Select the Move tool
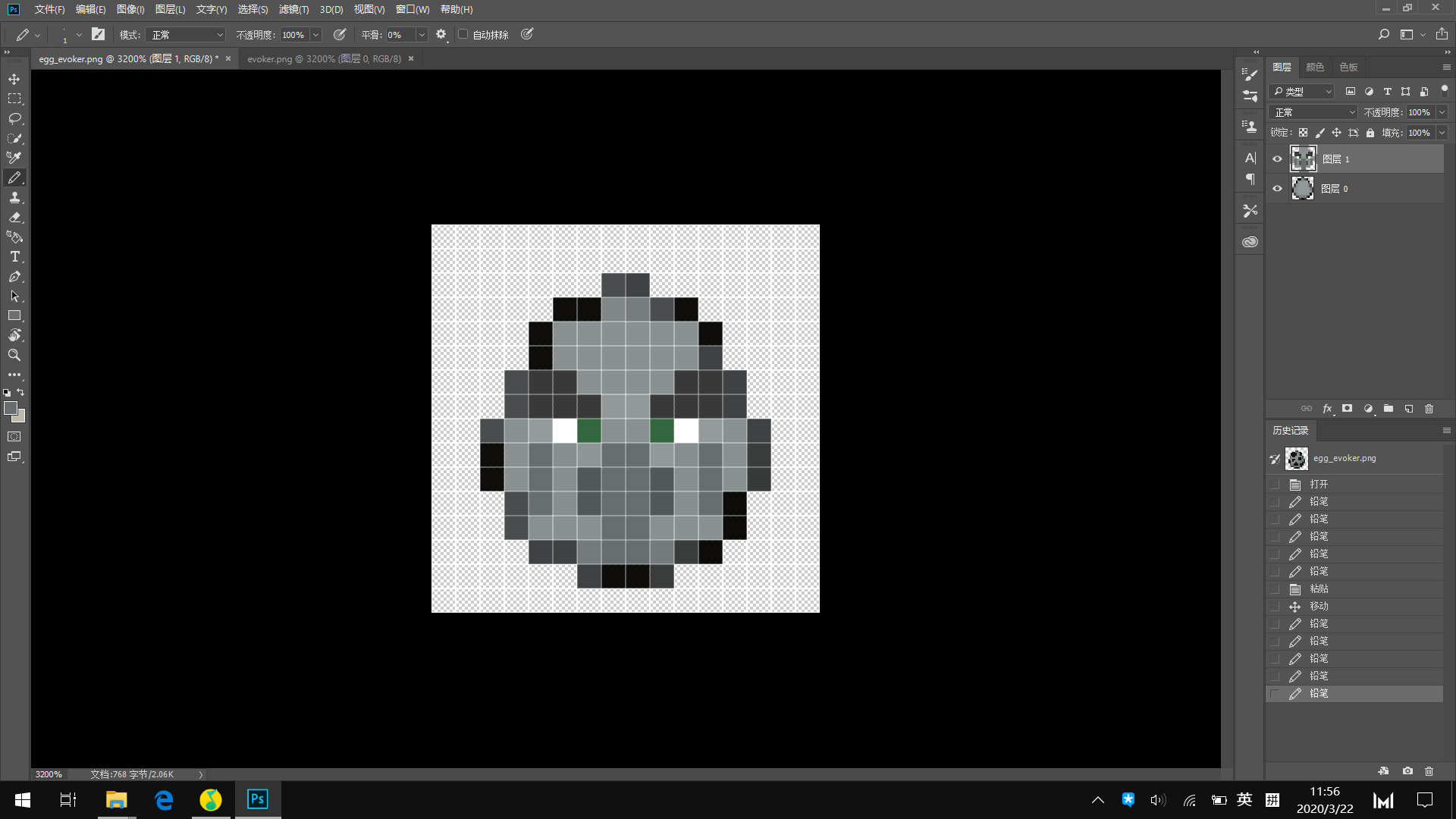Viewport: 1456px width, 819px height. 14,79
